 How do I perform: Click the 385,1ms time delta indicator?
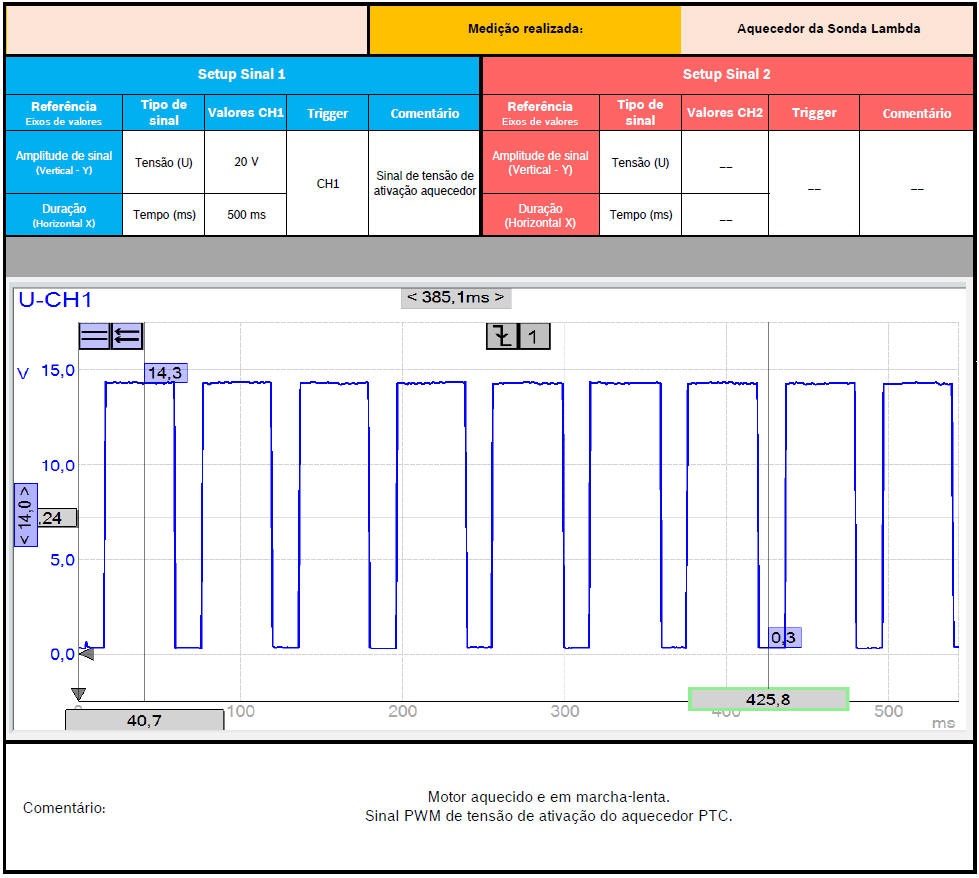(456, 297)
